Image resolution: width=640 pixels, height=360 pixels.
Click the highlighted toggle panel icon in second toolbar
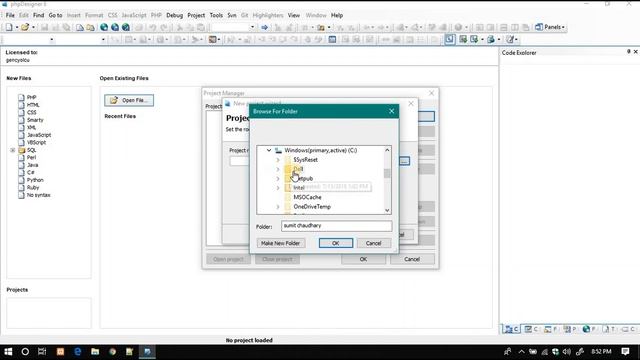click(x=450, y=39)
